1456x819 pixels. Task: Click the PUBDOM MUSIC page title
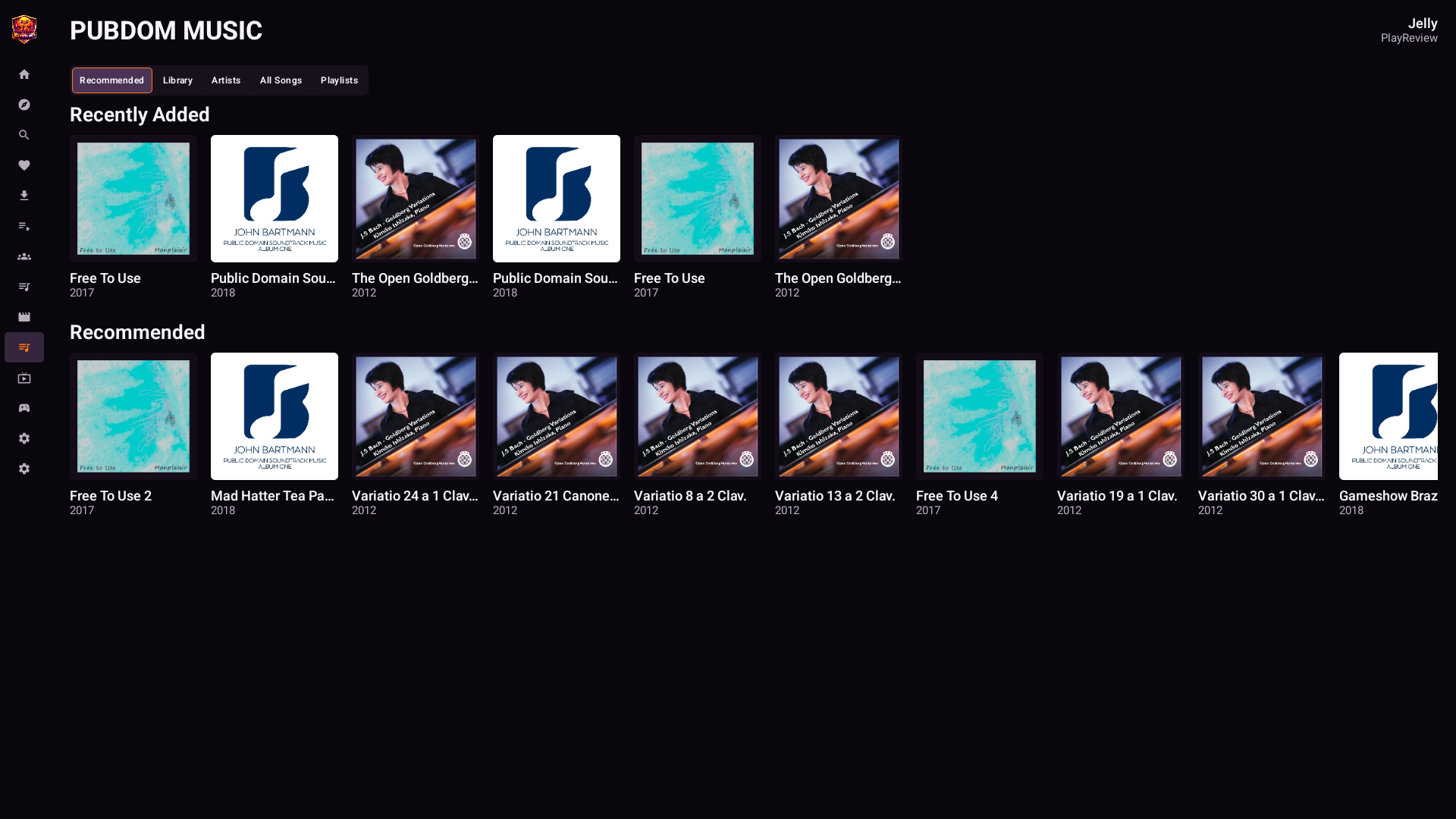[x=166, y=30]
